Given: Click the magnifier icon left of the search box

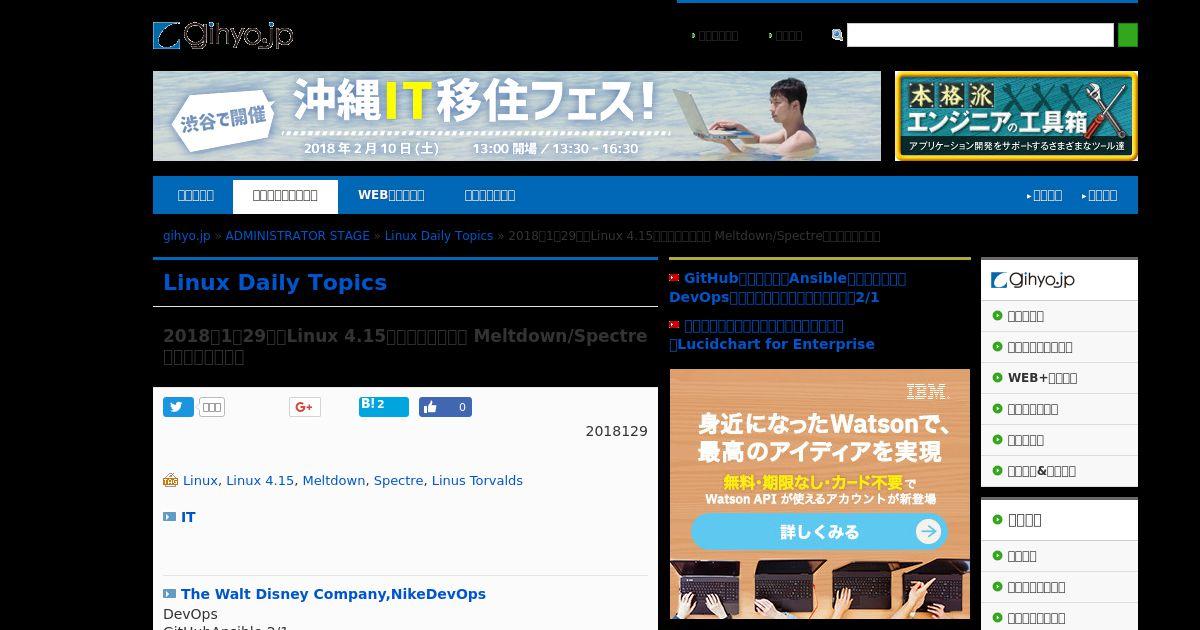Looking at the screenshot, I should (x=837, y=35).
